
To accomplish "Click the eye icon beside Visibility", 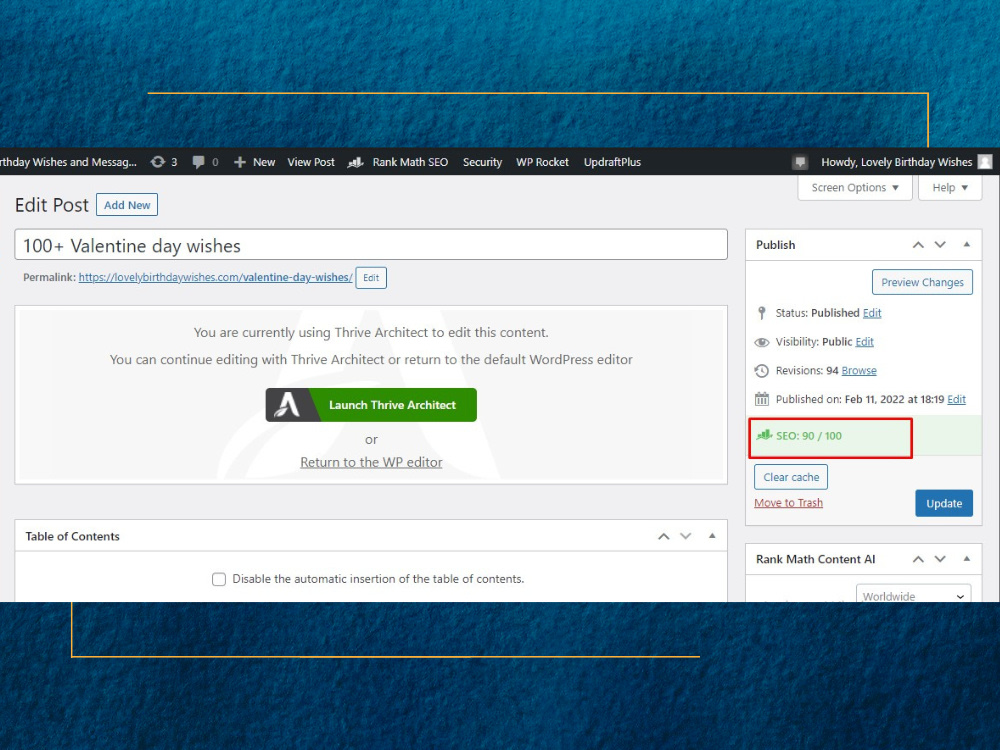I will 761,342.
